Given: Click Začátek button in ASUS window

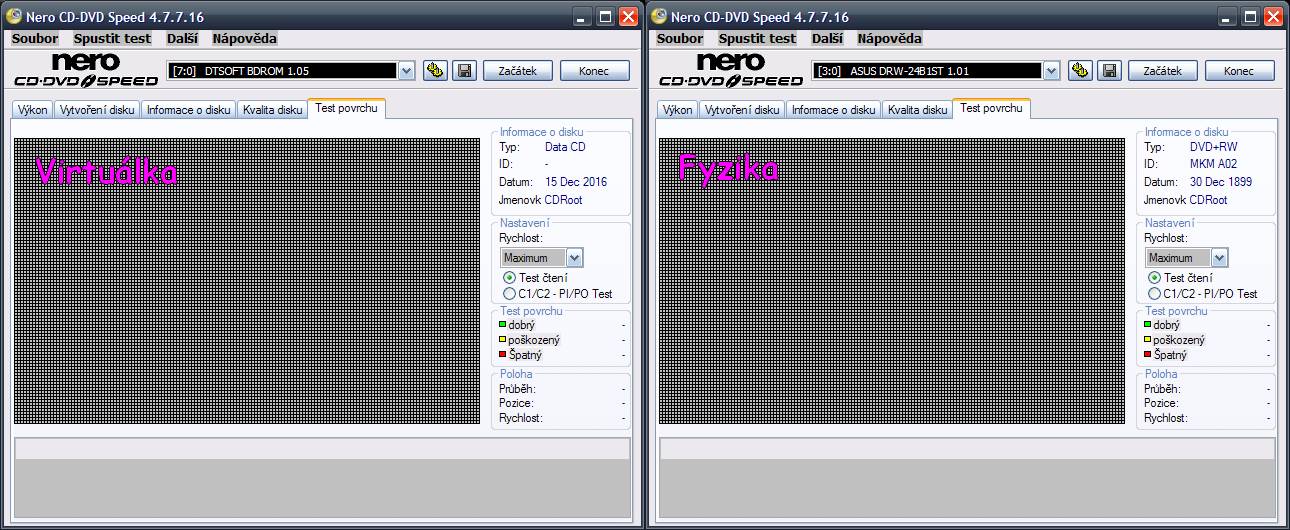Looking at the screenshot, I should [x=1163, y=71].
